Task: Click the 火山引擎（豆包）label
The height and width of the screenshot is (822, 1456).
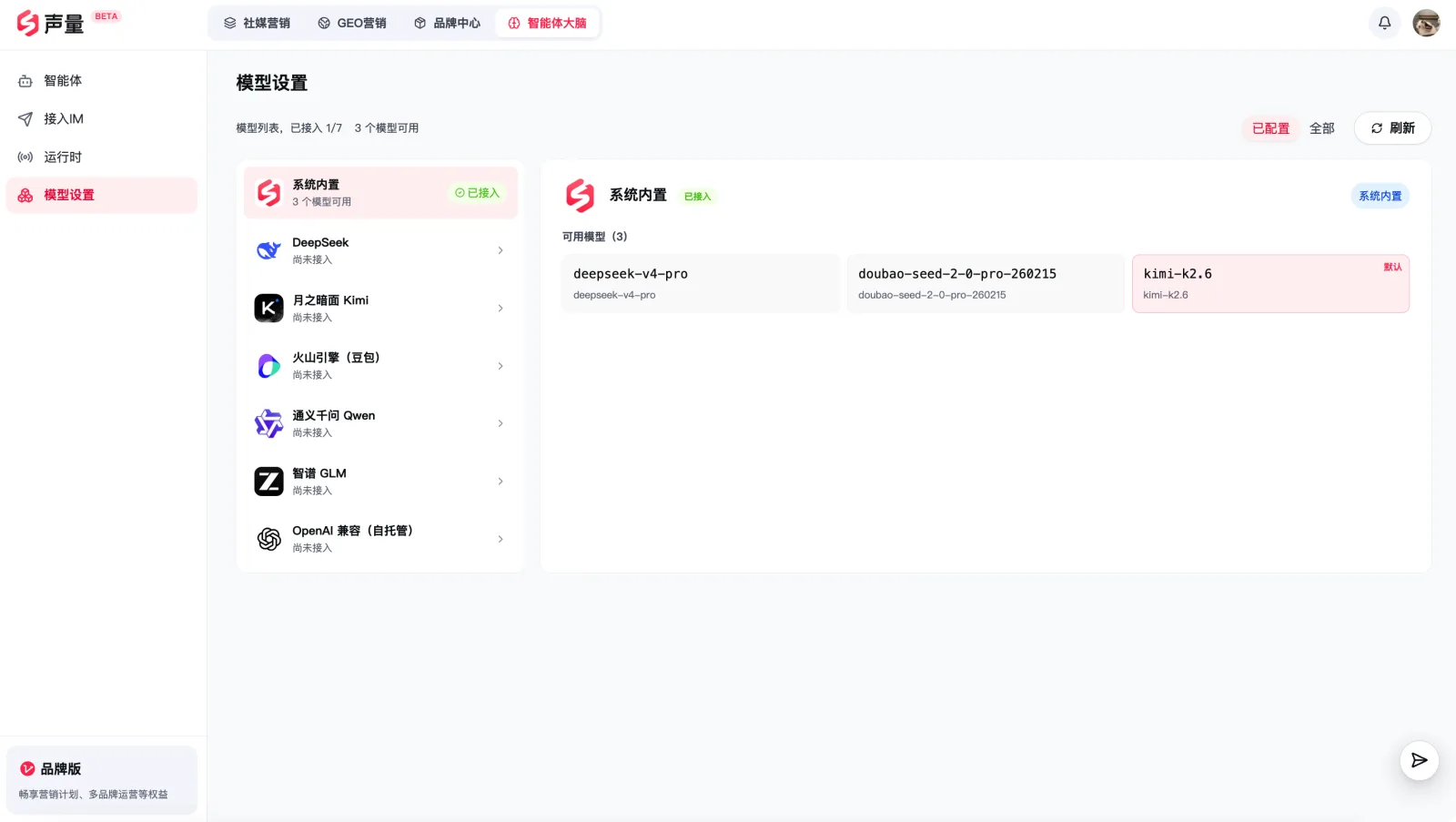Action: [336, 358]
